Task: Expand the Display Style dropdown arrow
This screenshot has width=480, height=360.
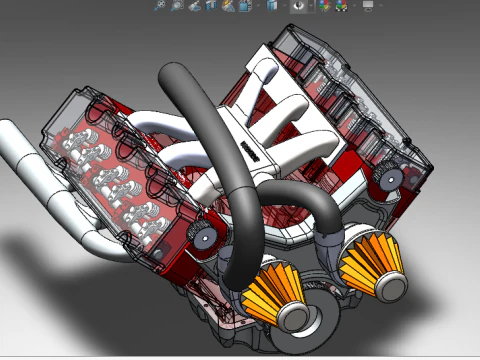Action: tap(284, 5)
